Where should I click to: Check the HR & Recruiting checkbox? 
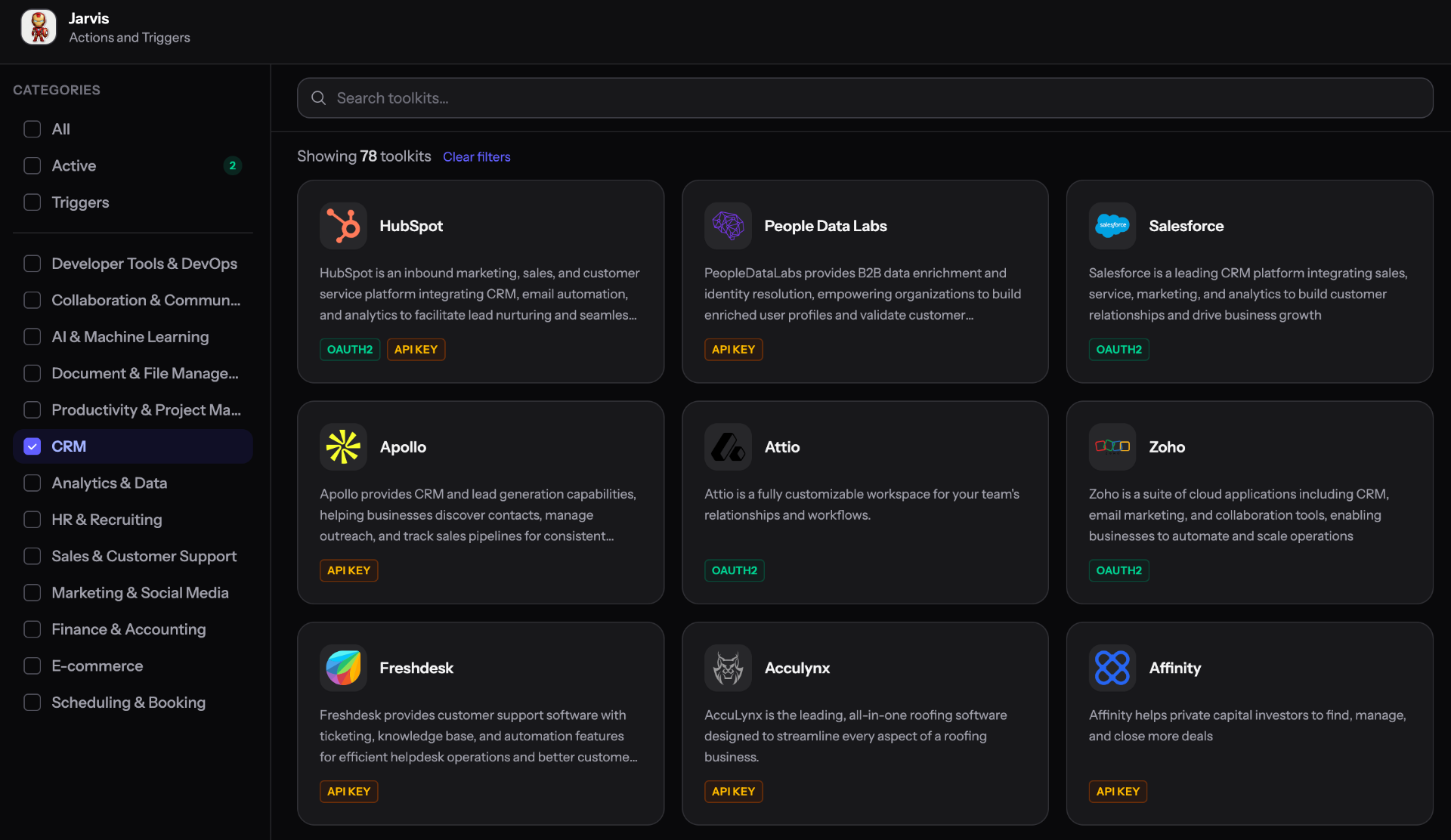click(x=32, y=520)
